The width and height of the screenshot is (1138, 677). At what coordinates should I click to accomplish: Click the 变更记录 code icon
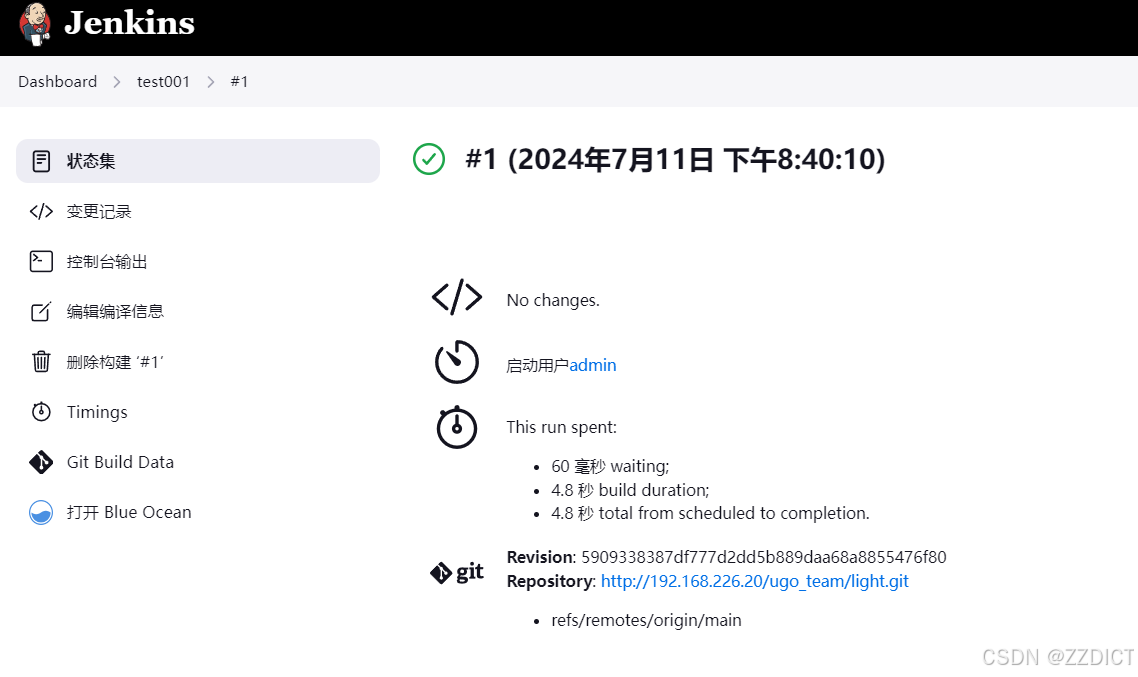tap(41, 211)
